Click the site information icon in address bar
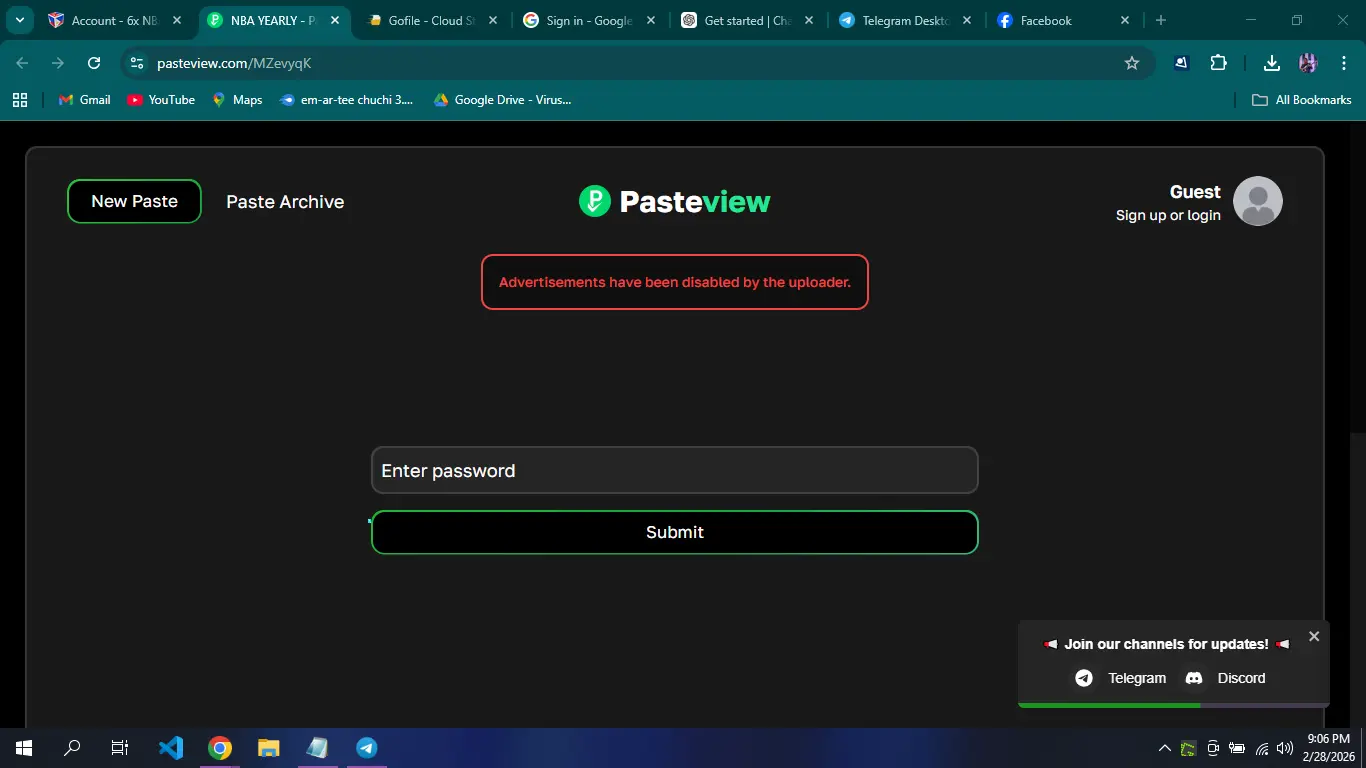 coord(137,63)
